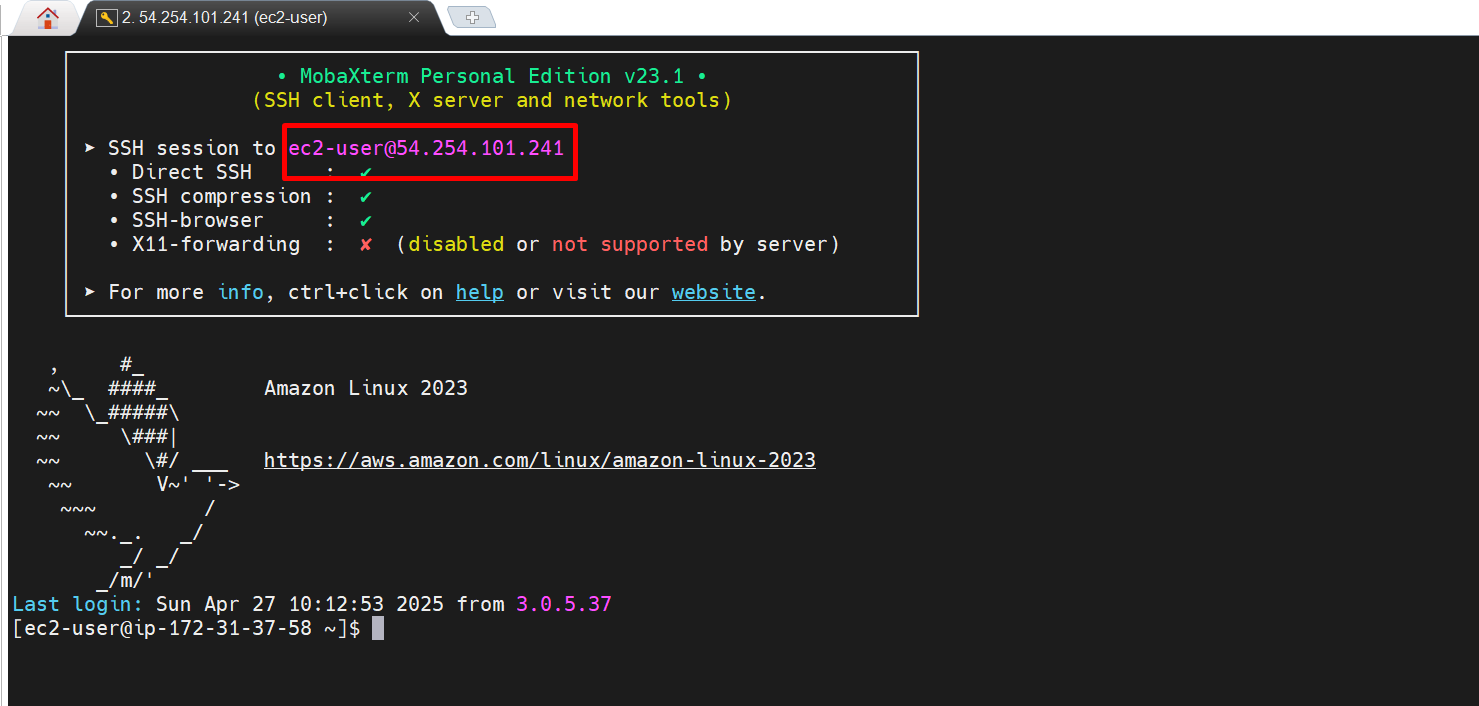Click the 'Direct SSH' line

coord(241,172)
